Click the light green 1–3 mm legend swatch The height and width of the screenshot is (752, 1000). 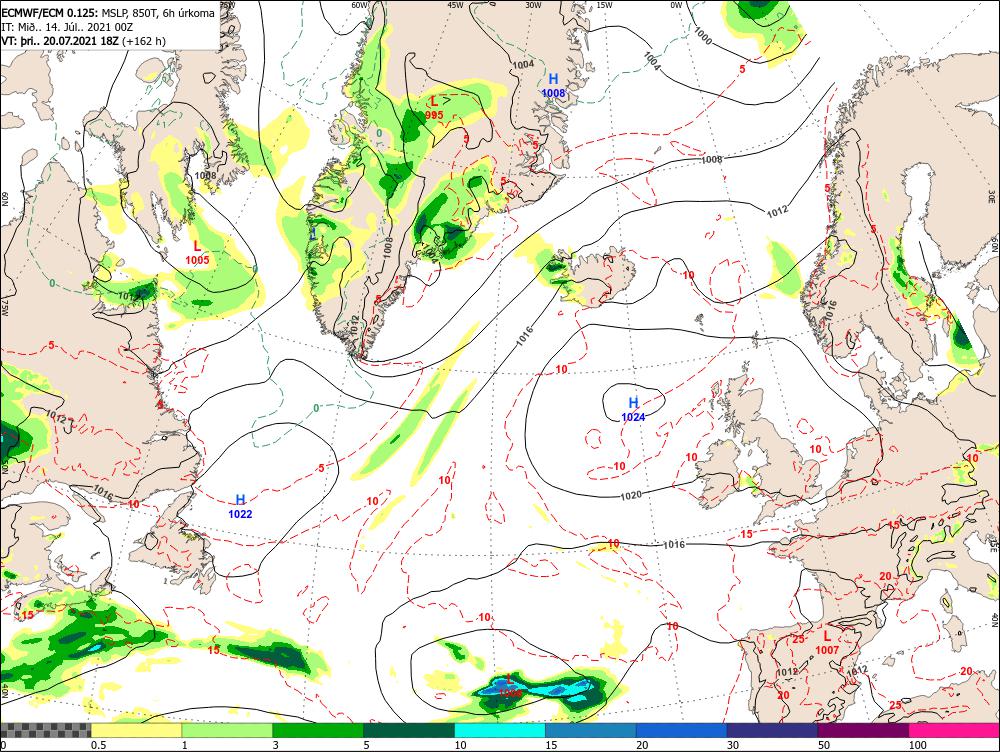tap(227, 730)
